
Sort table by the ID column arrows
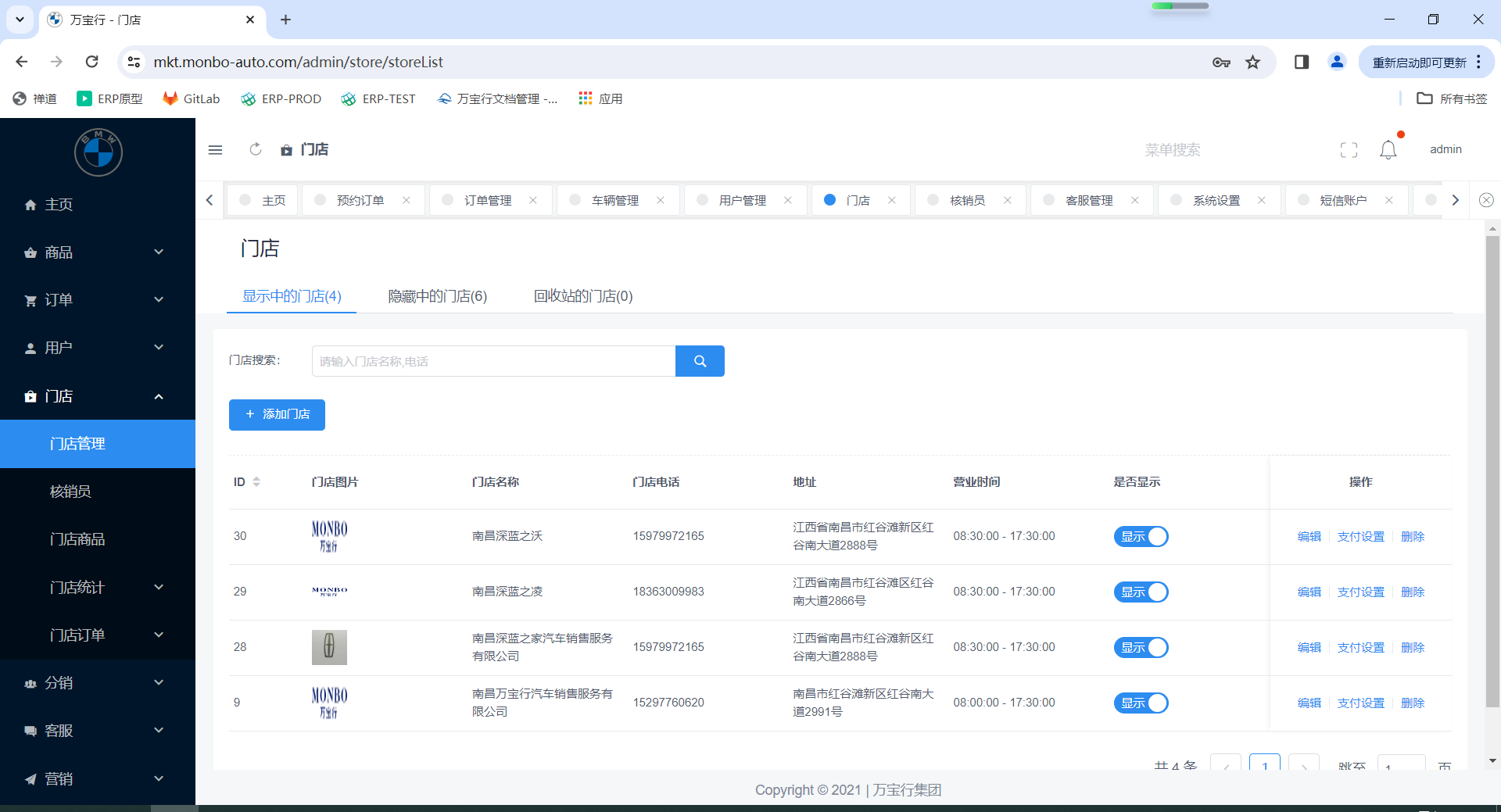pyautogui.click(x=256, y=482)
